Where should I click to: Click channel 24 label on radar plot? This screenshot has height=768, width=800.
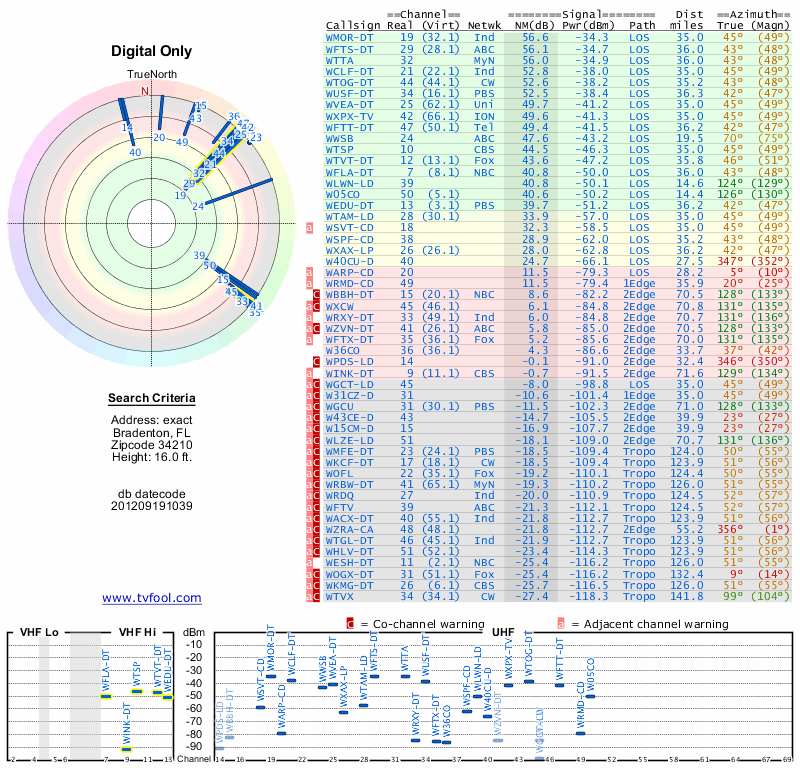198,206
